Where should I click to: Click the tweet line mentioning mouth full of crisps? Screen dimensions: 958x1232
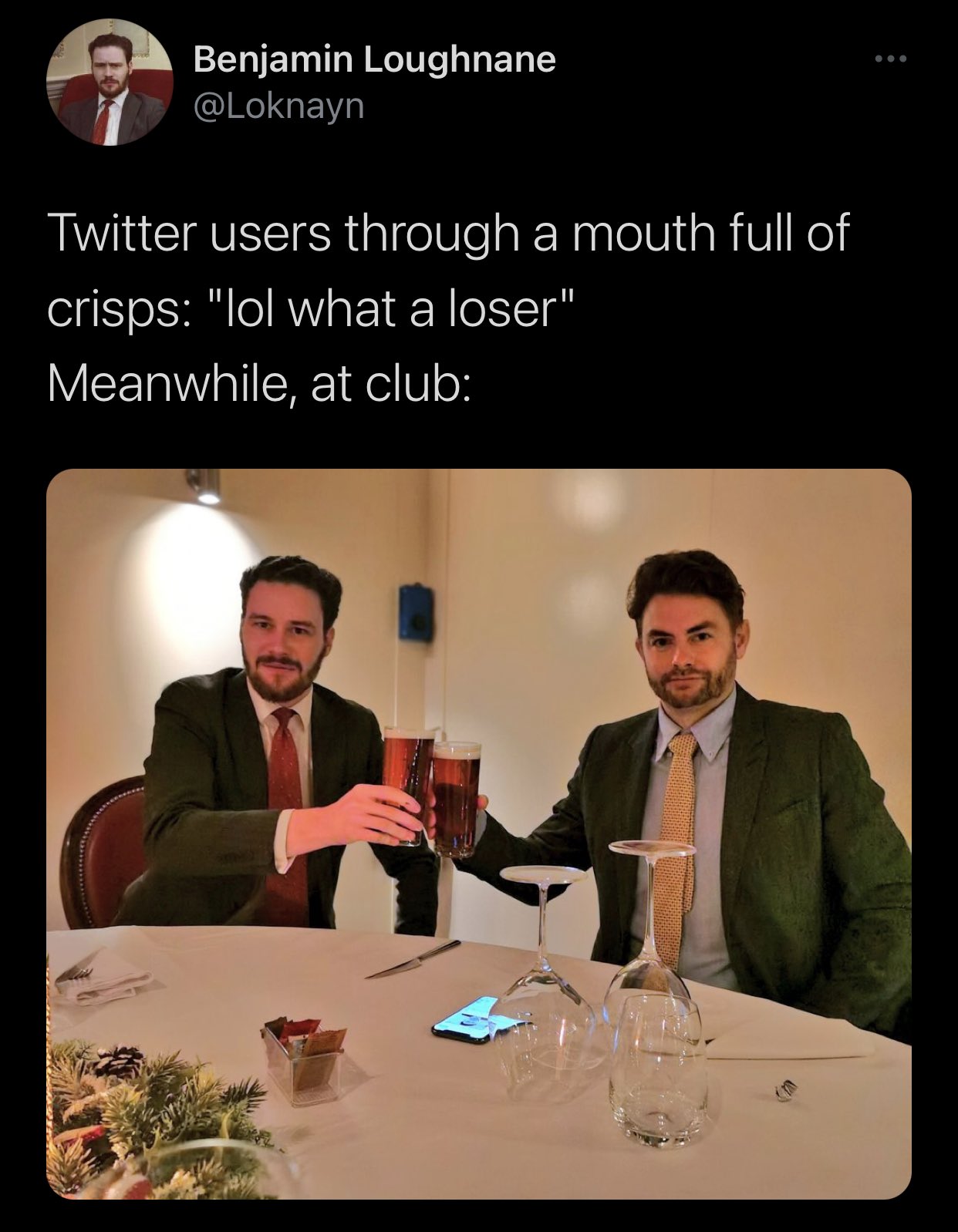tap(448, 234)
